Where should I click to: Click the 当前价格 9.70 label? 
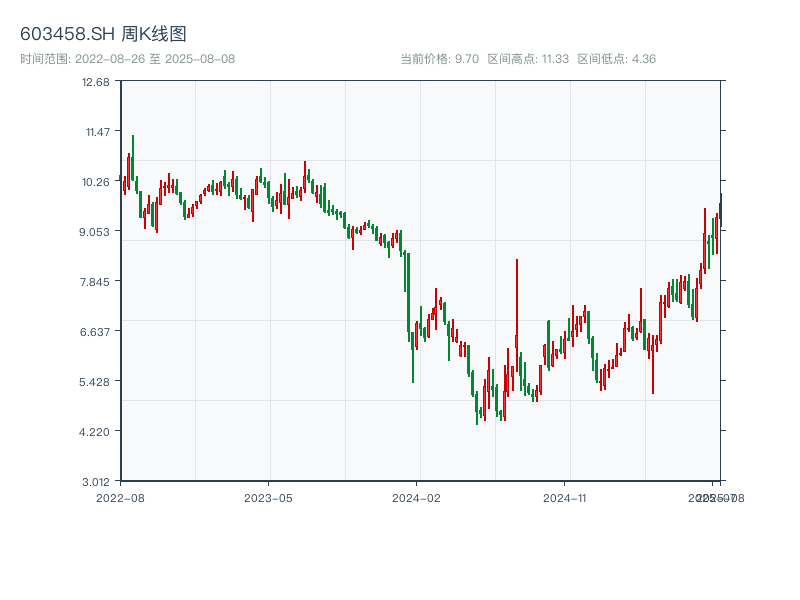pyautogui.click(x=439, y=59)
